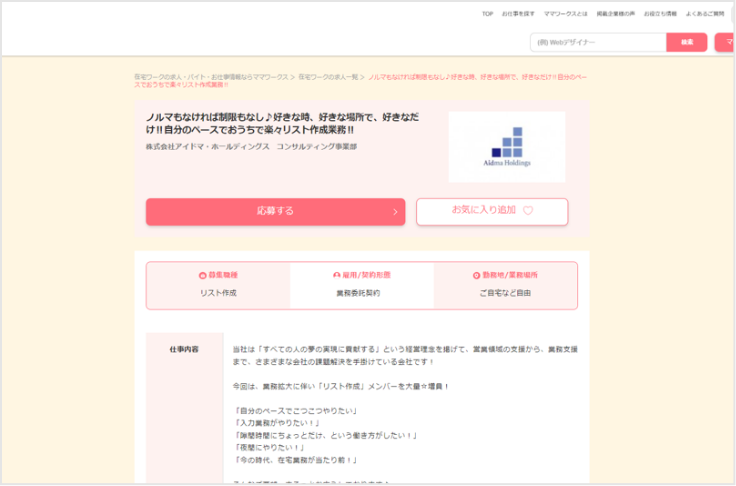The width and height of the screenshot is (736, 486).
Task: Focus the (例) Webデザイナー search field
Action: 598,42
